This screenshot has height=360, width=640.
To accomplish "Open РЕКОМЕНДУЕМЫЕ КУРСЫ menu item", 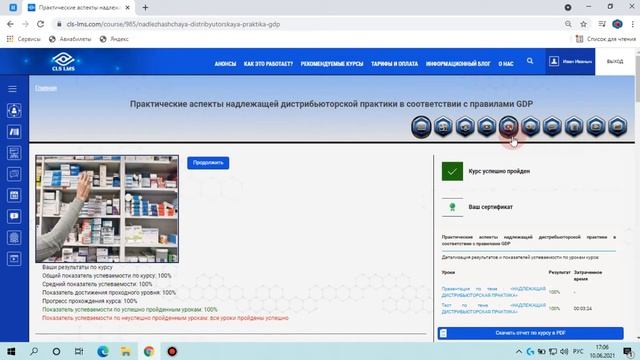I will pos(332,64).
